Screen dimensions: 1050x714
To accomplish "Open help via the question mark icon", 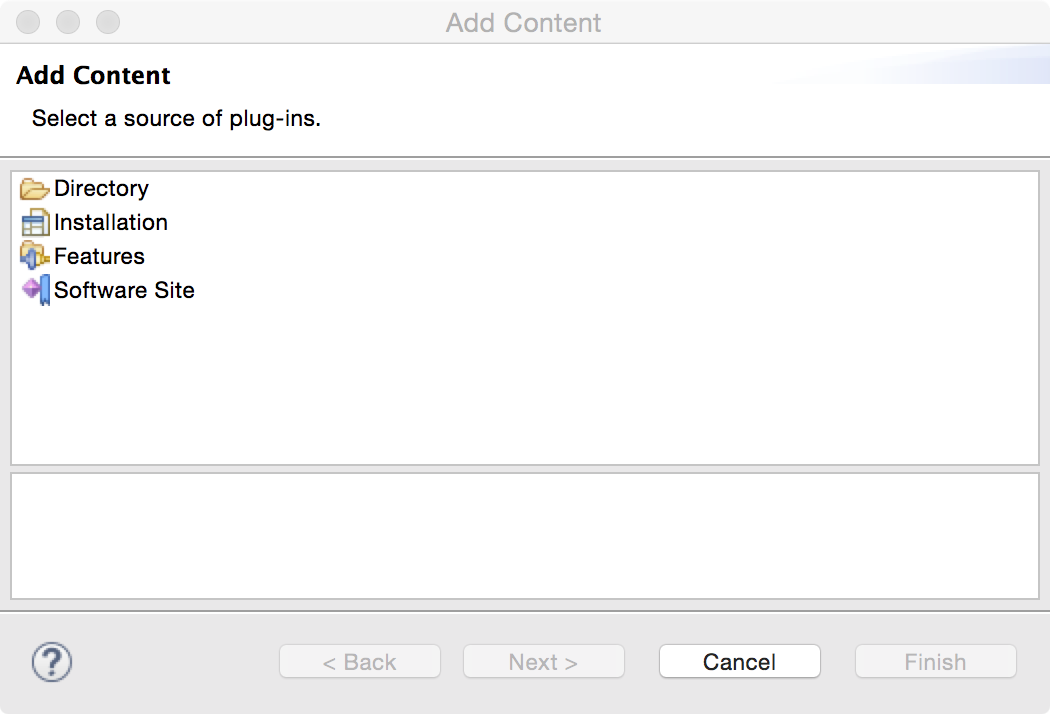I will click(x=52, y=662).
